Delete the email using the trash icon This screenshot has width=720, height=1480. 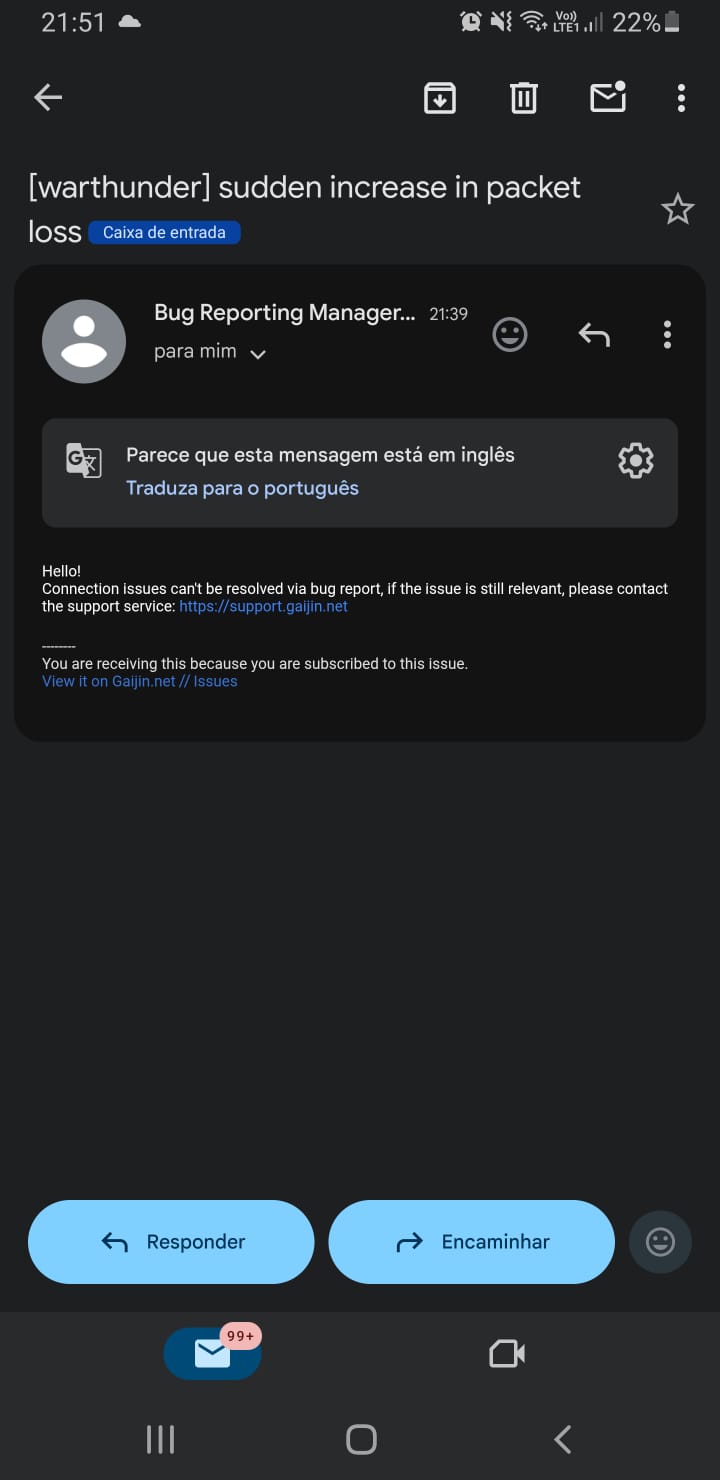(x=524, y=97)
